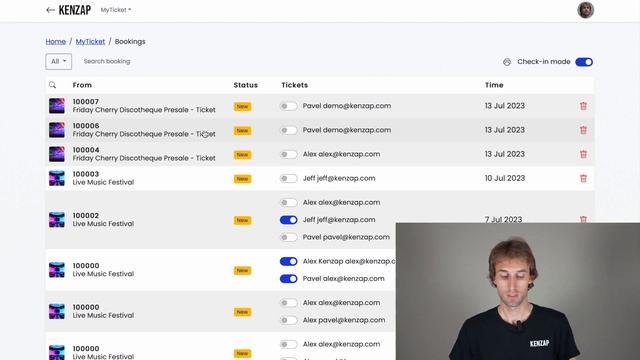Open booking number 100002
The image size is (640, 360).
(86, 216)
